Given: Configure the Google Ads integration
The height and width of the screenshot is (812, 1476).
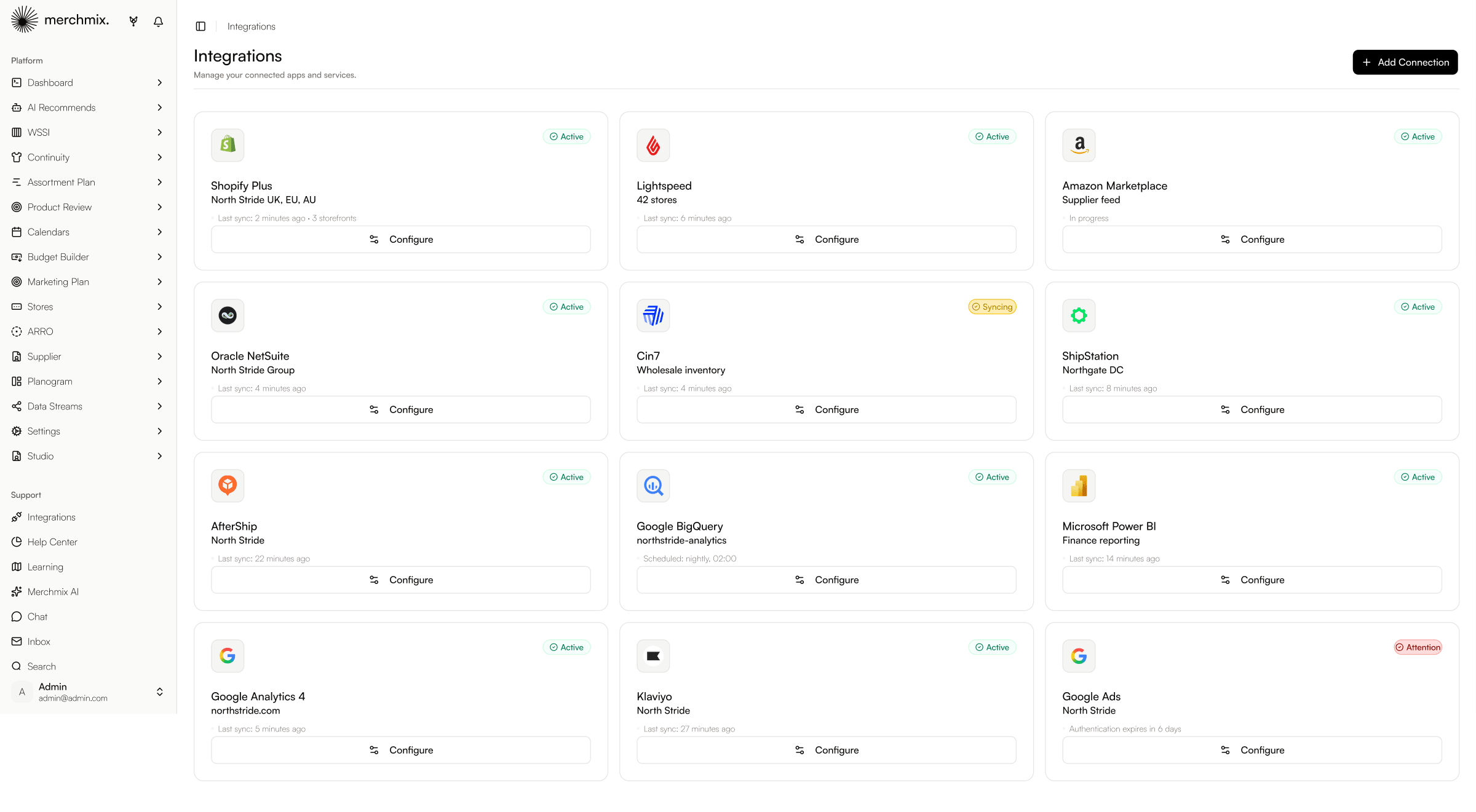Looking at the screenshot, I should pyautogui.click(x=1252, y=750).
